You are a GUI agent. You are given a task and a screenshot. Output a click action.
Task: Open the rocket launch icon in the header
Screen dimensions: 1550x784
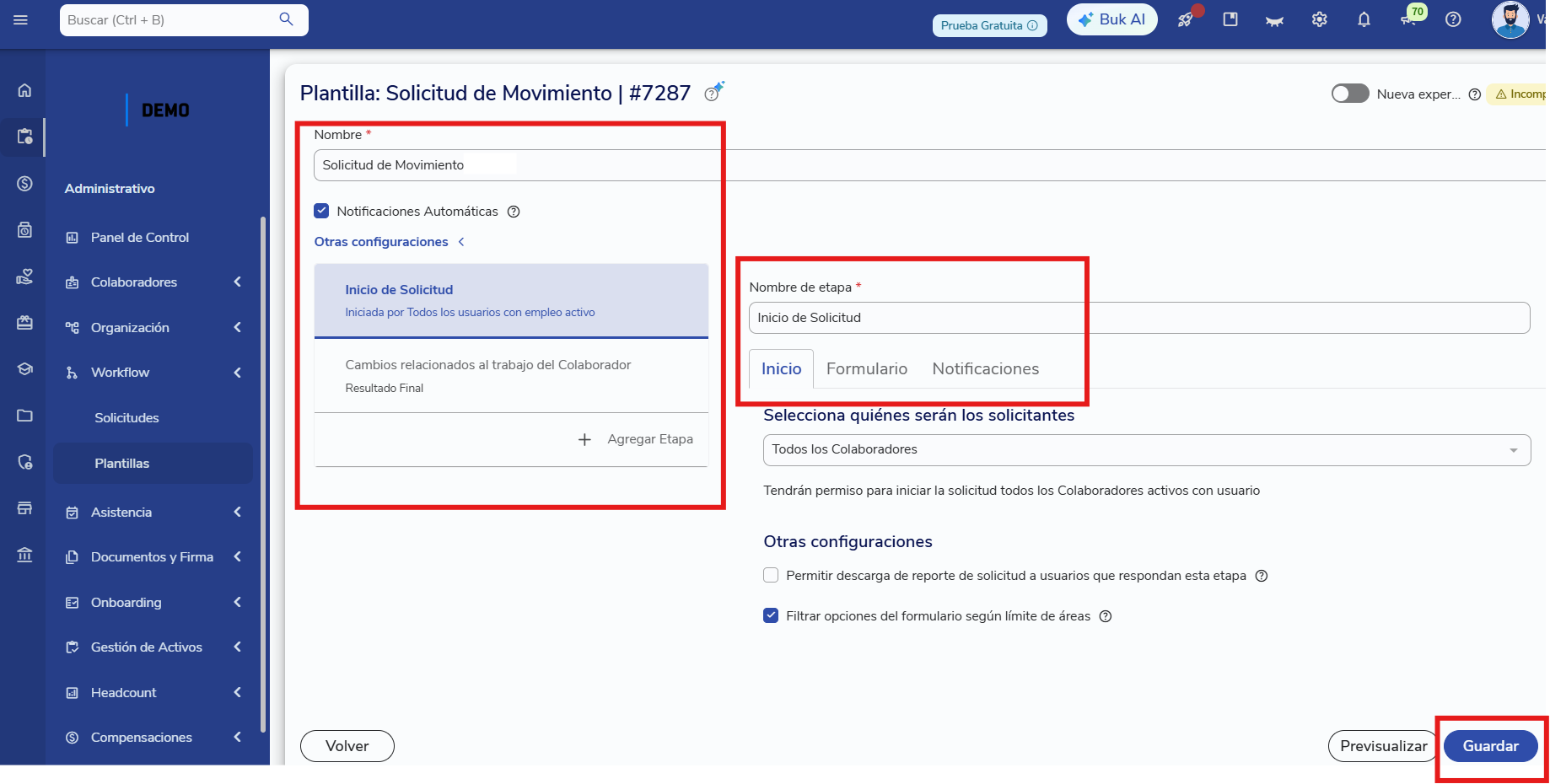[x=1186, y=19]
